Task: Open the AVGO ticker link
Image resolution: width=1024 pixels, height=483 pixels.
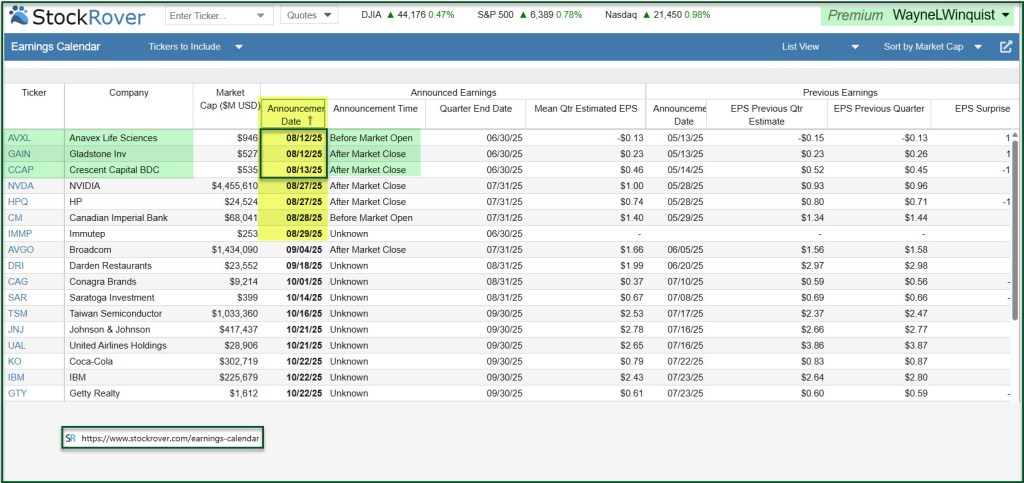Action: pyautogui.click(x=21, y=250)
